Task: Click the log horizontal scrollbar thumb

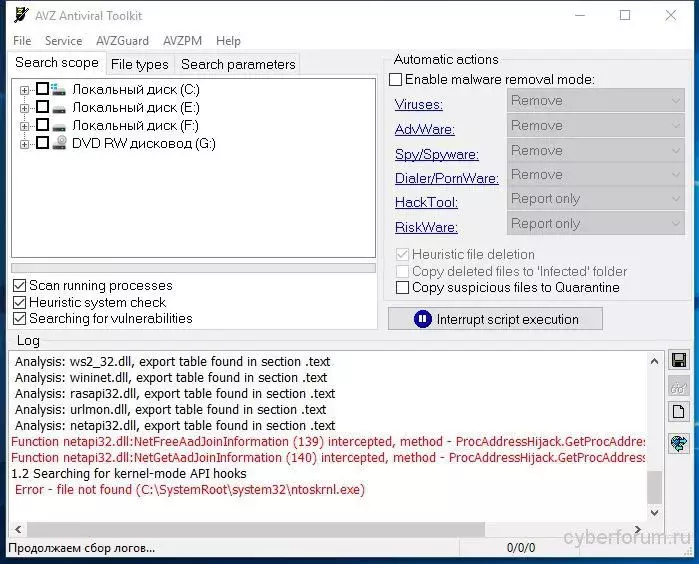Action: coord(256,529)
